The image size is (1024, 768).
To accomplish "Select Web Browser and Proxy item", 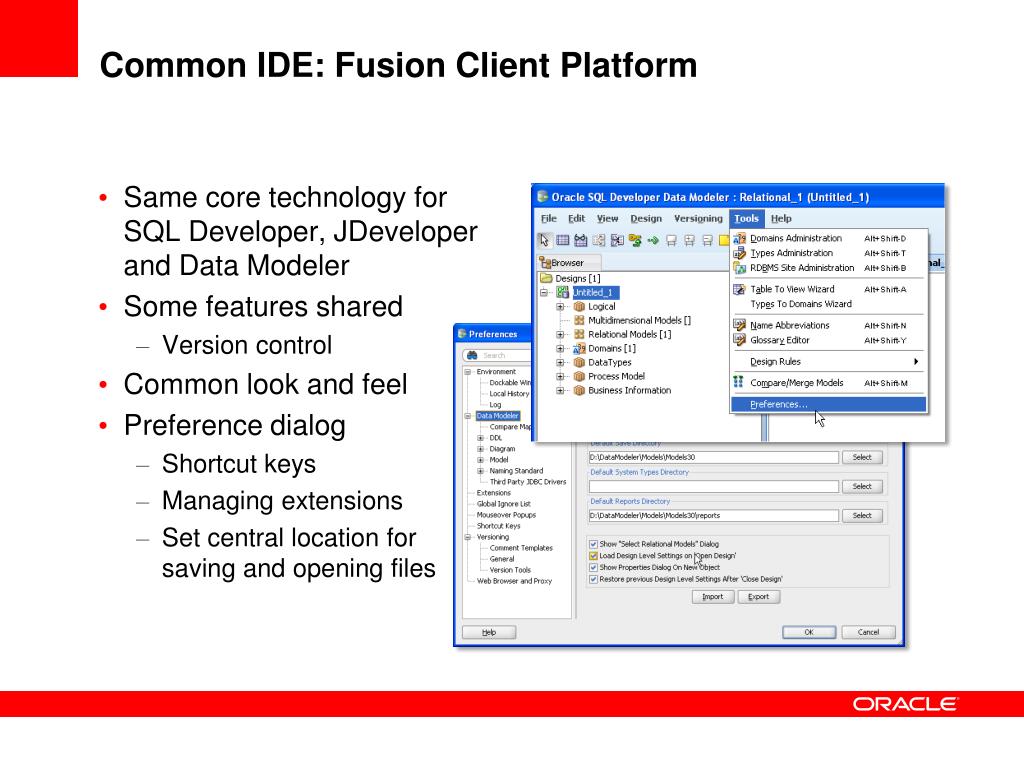I will click(x=514, y=581).
